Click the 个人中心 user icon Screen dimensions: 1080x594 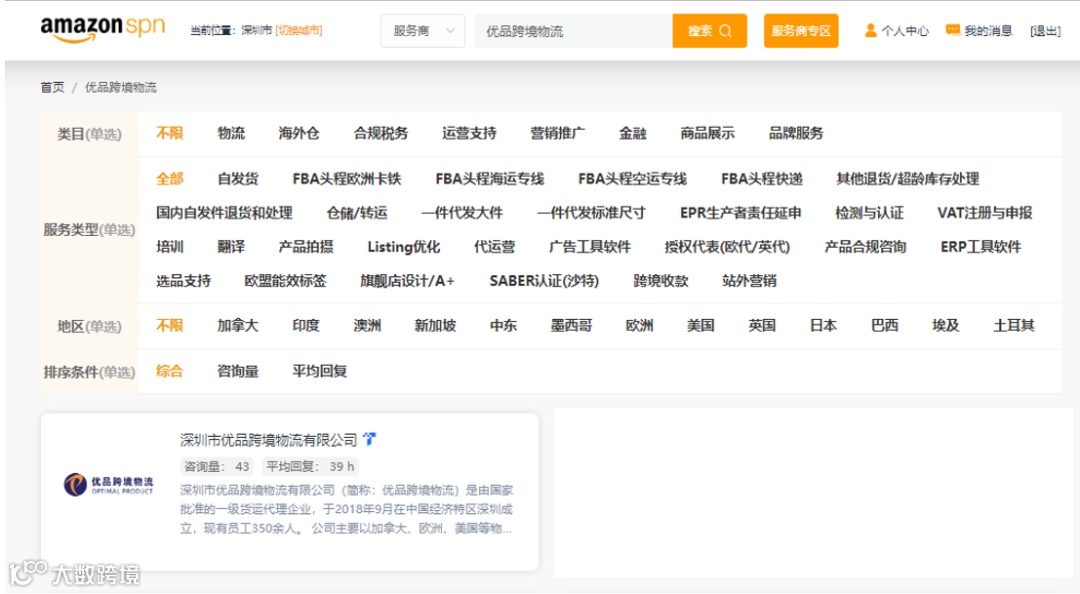(x=871, y=30)
